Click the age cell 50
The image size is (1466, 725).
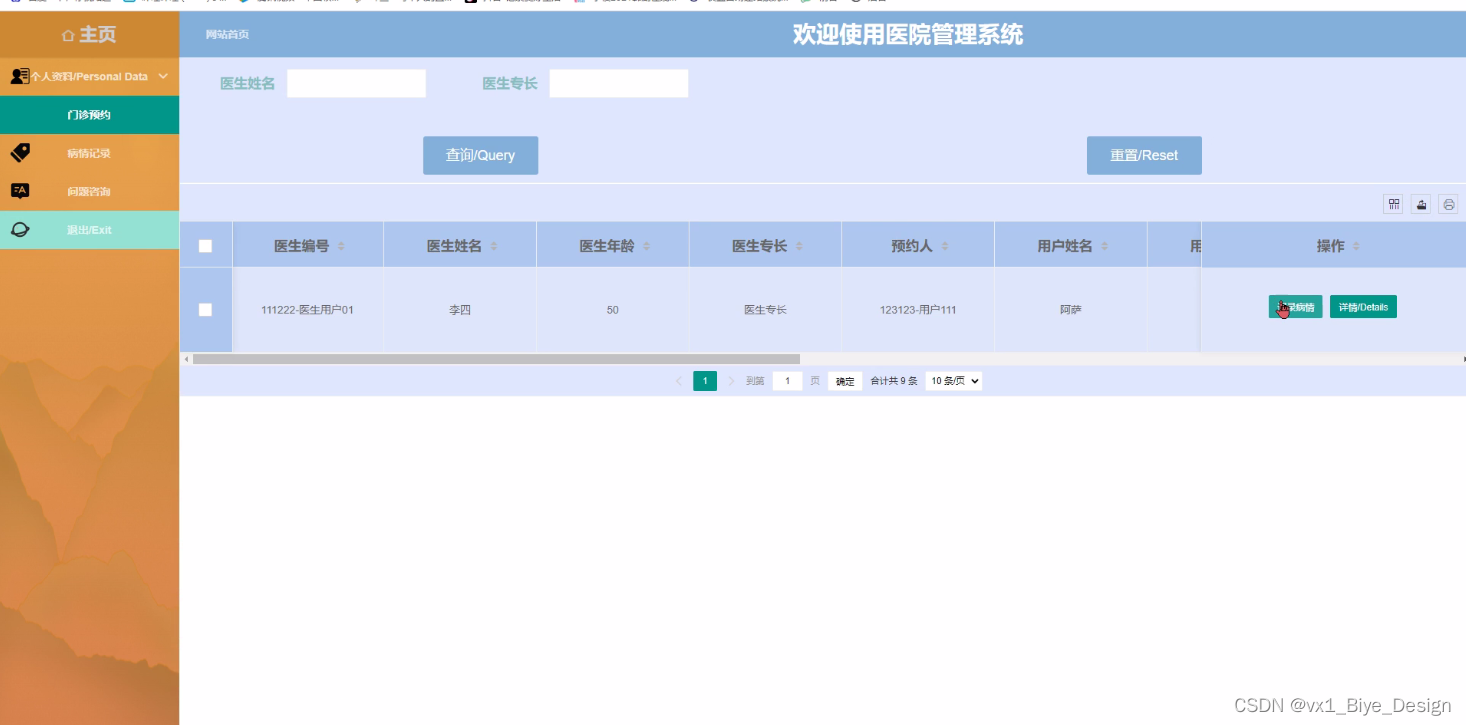click(x=612, y=310)
